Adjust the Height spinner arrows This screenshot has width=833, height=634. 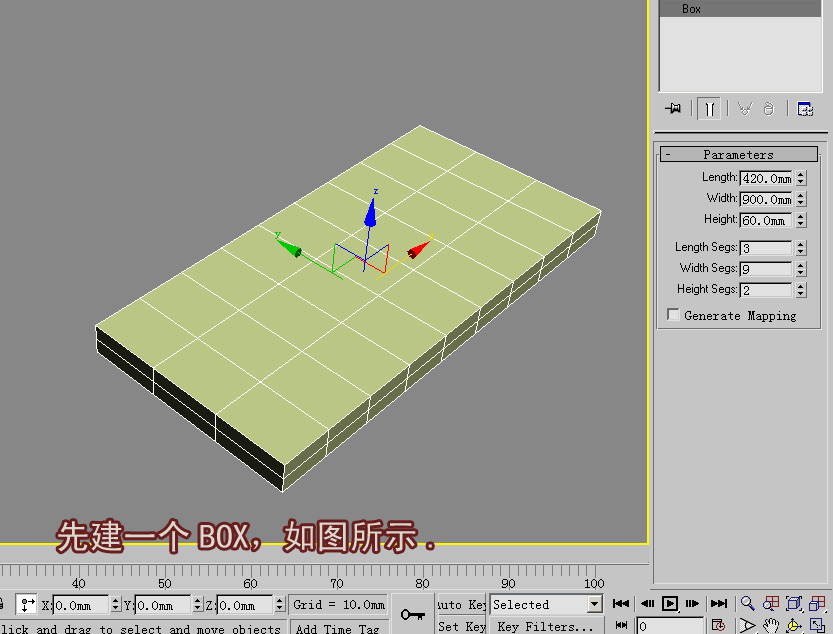point(801,220)
